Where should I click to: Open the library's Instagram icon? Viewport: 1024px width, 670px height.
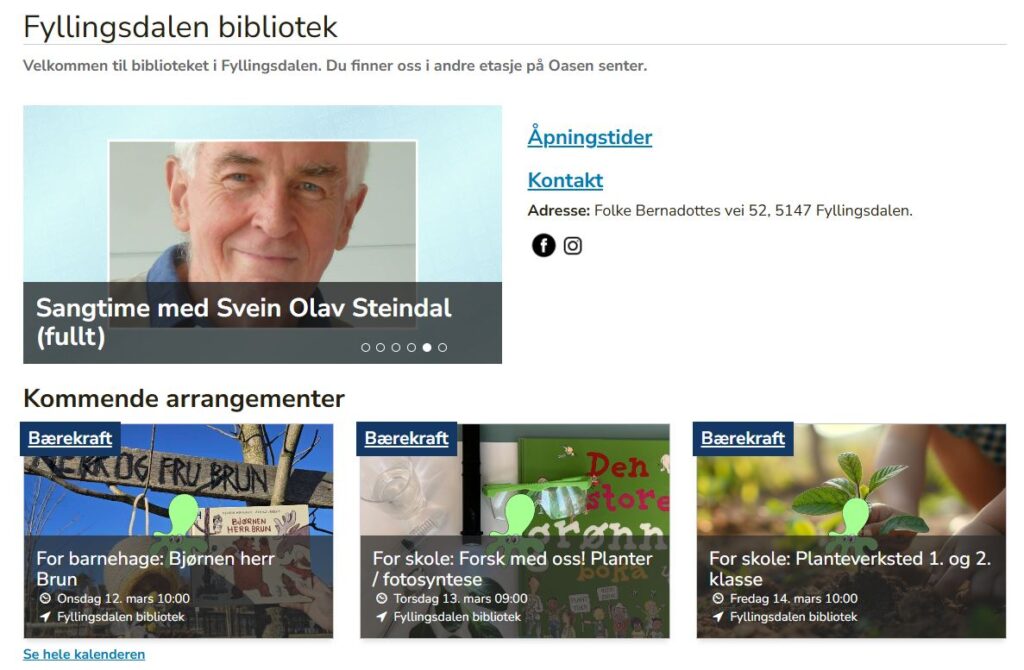click(573, 246)
